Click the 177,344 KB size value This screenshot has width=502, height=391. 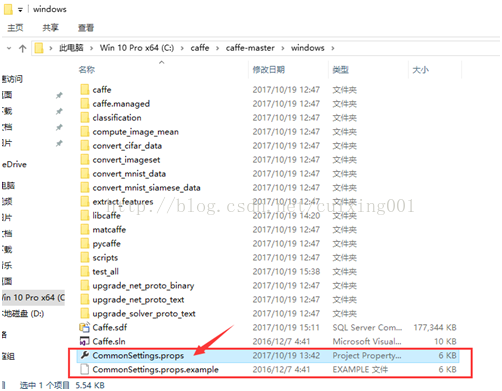click(x=435, y=327)
